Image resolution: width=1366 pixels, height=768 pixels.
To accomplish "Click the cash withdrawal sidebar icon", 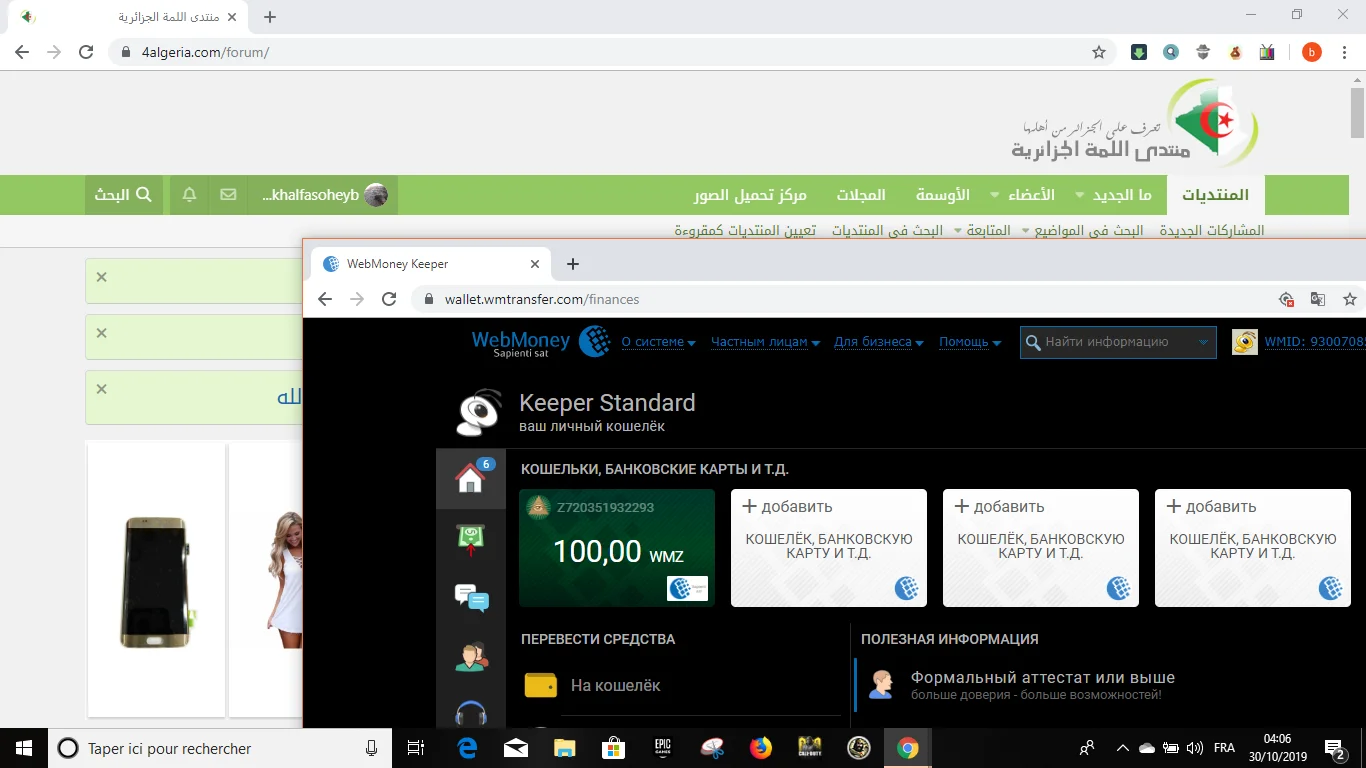I will tap(470, 539).
